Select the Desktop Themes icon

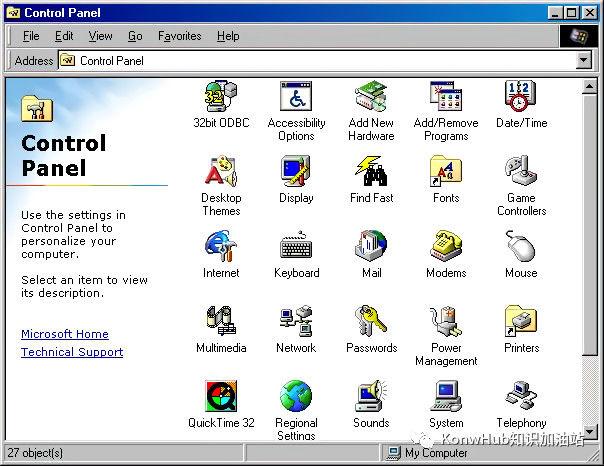pyautogui.click(x=221, y=171)
